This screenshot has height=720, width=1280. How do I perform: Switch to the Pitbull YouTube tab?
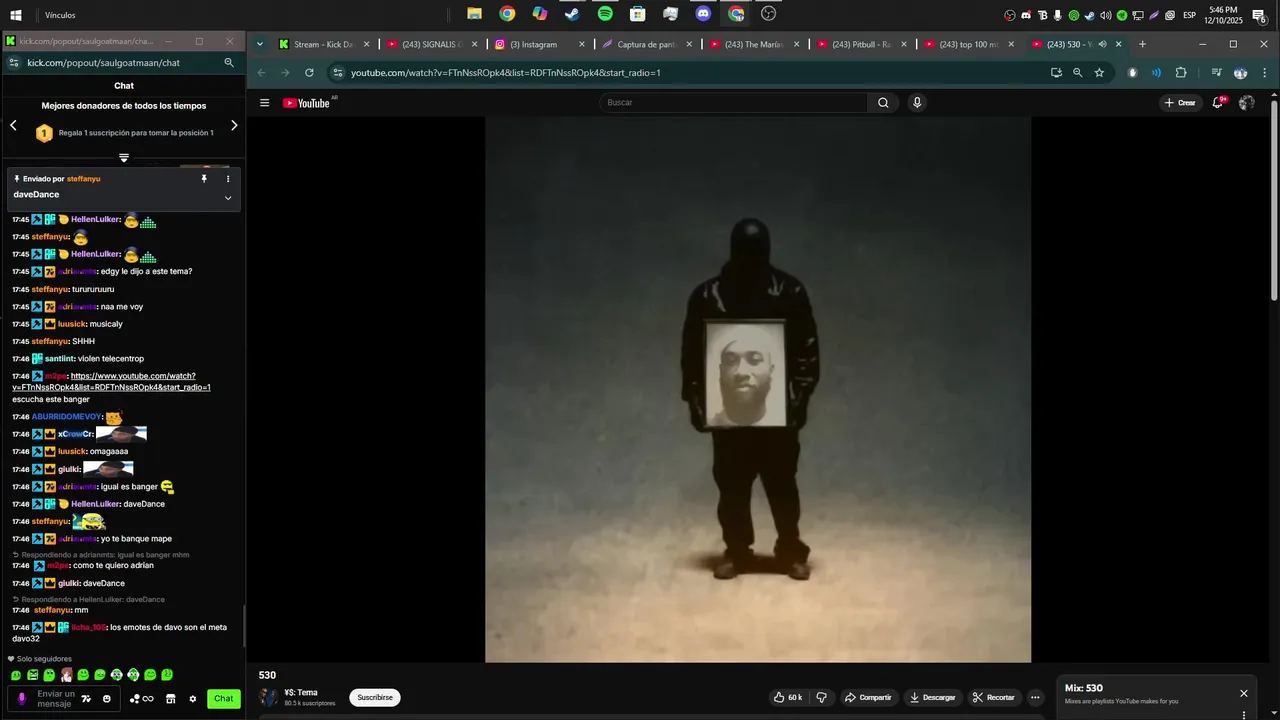(860, 44)
